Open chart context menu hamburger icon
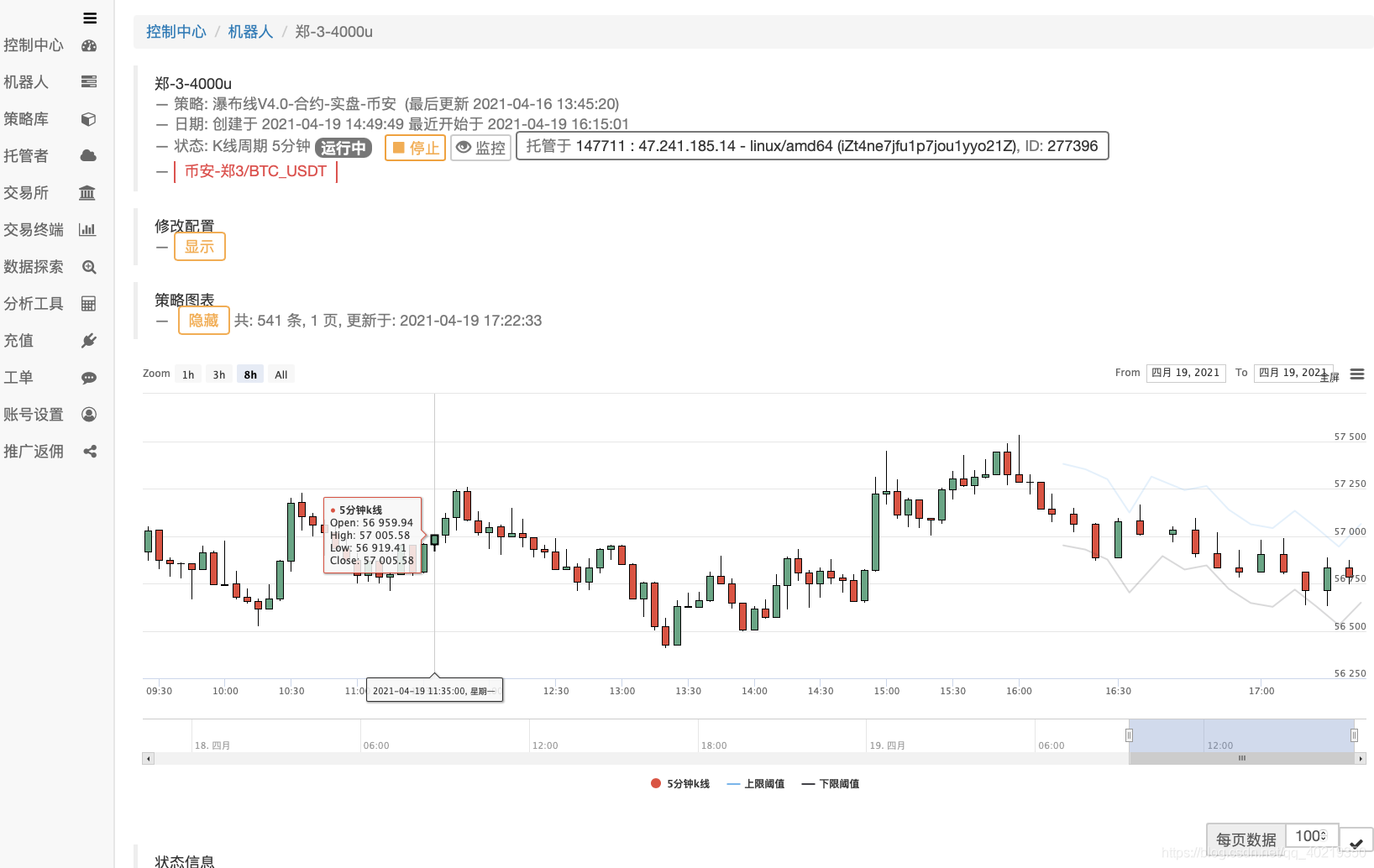Viewport: 1374px width, 868px height. [1357, 374]
